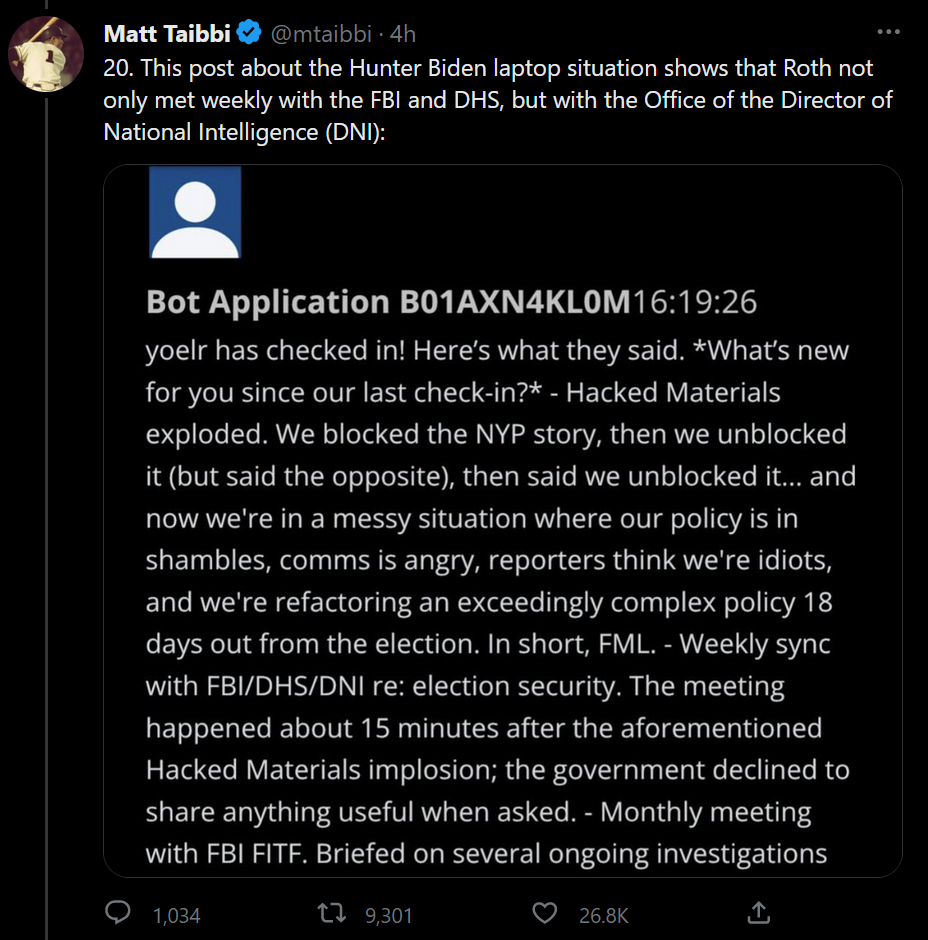The image size is (928, 940).
Task: Click the Bot Application B01AXN4KL0M heading
Action: tap(389, 302)
